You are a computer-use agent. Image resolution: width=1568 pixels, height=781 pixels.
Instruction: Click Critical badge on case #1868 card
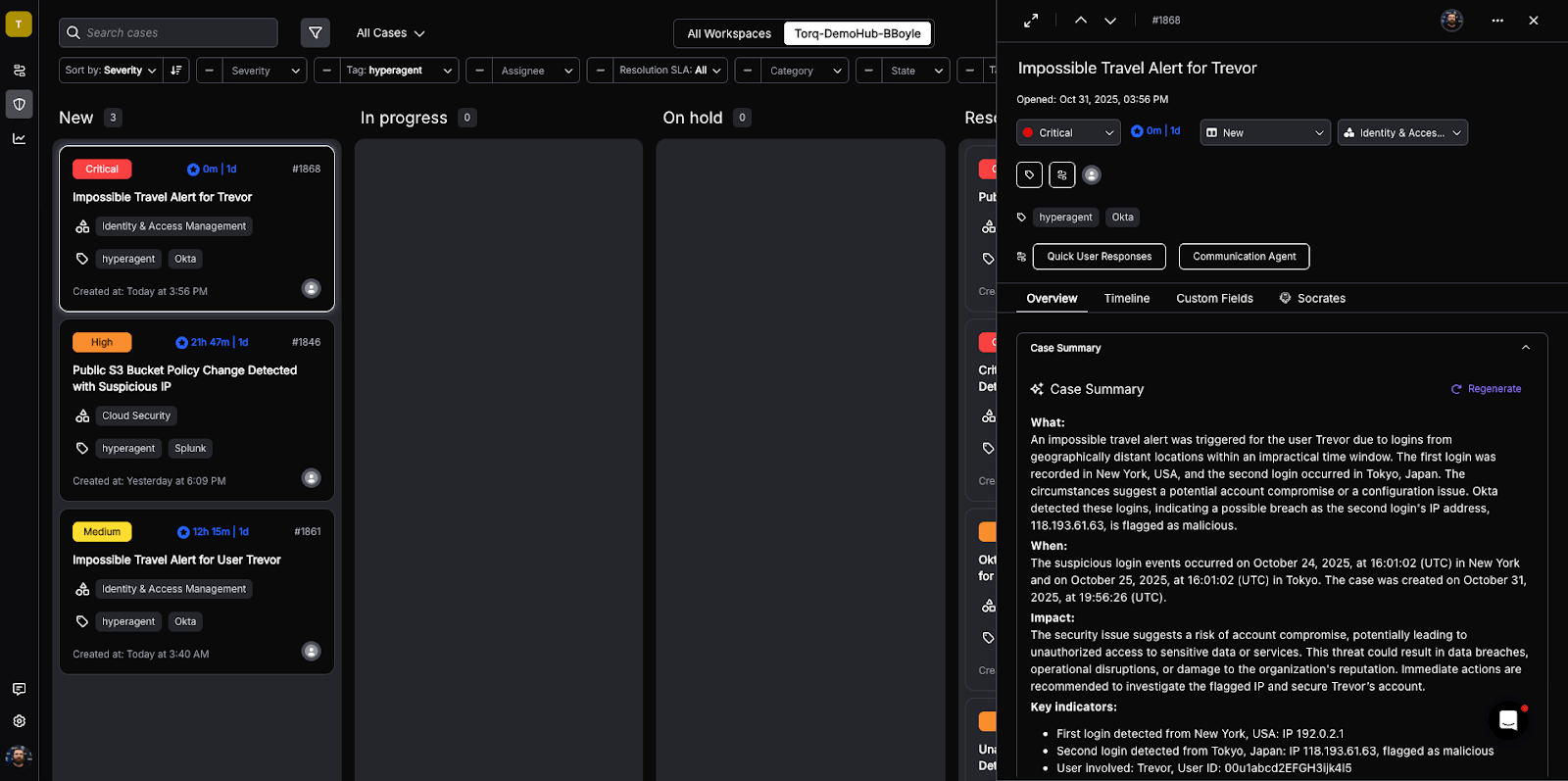[102, 170]
